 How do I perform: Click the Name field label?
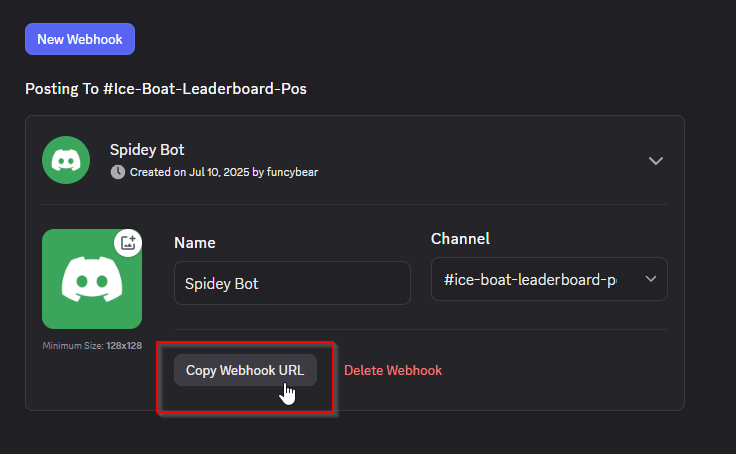(x=195, y=242)
